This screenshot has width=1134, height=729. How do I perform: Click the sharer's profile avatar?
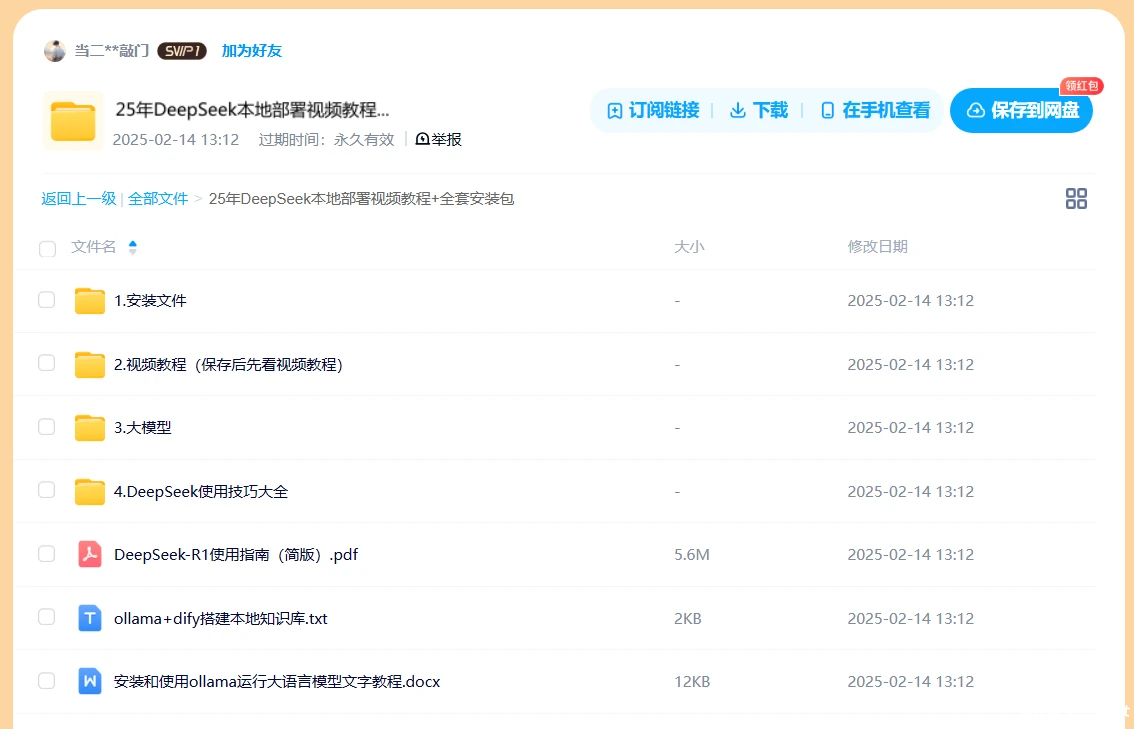tap(55, 51)
